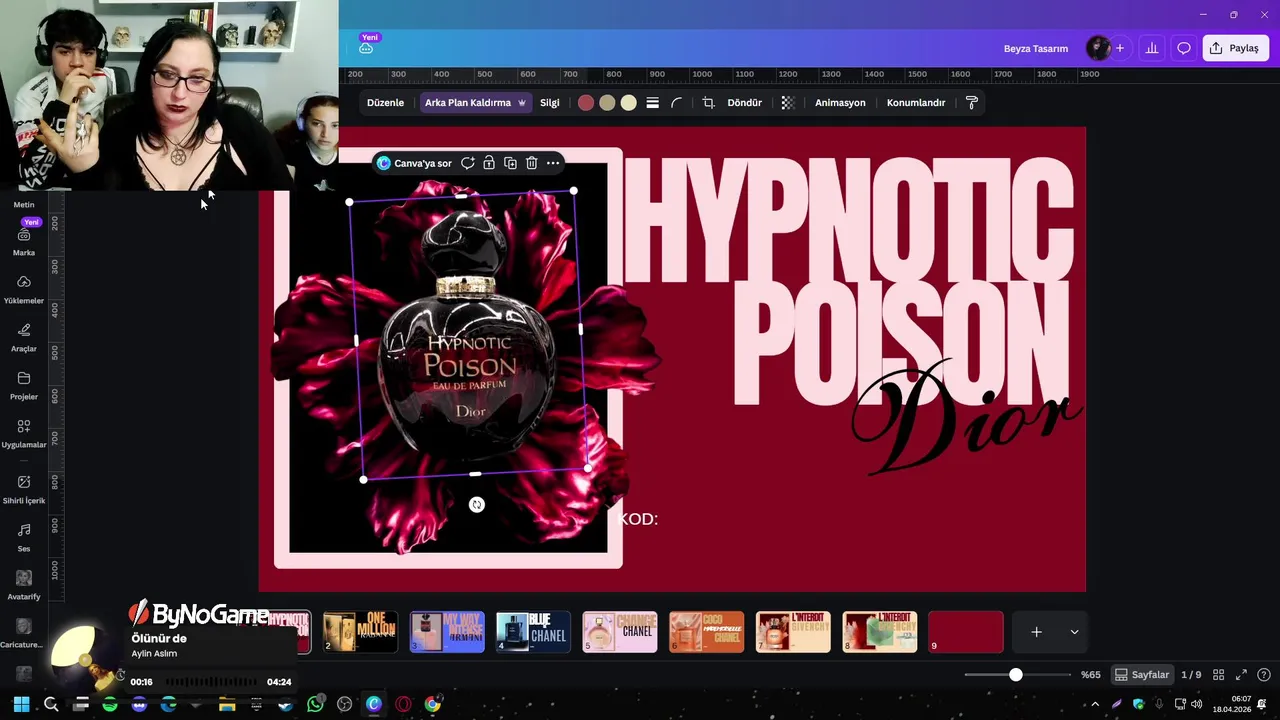The width and height of the screenshot is (1280, 720).
Task: Click the border style lines icon
Action: 652,103
